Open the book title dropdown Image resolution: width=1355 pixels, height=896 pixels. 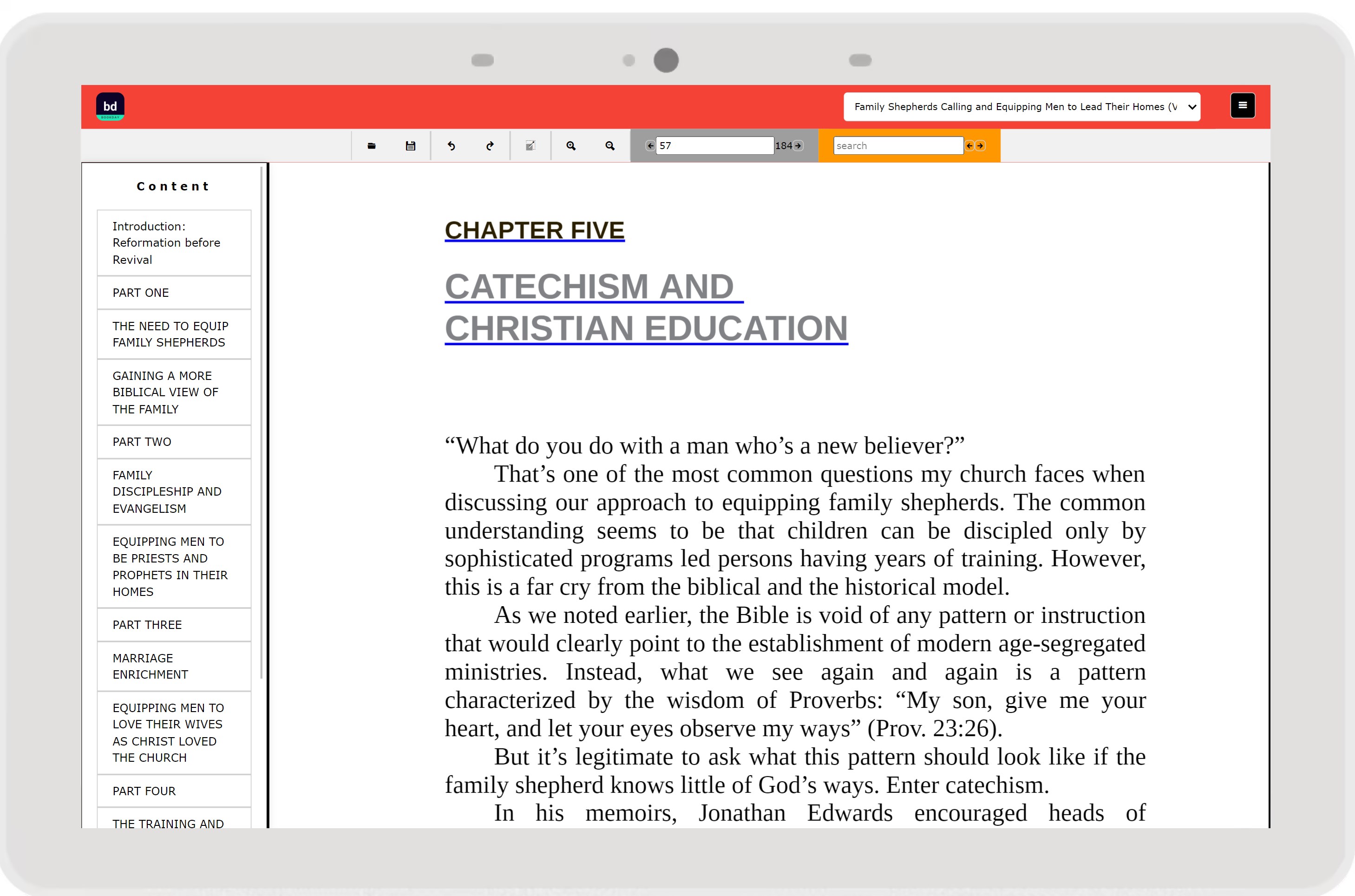click(x=1022, y=107)
